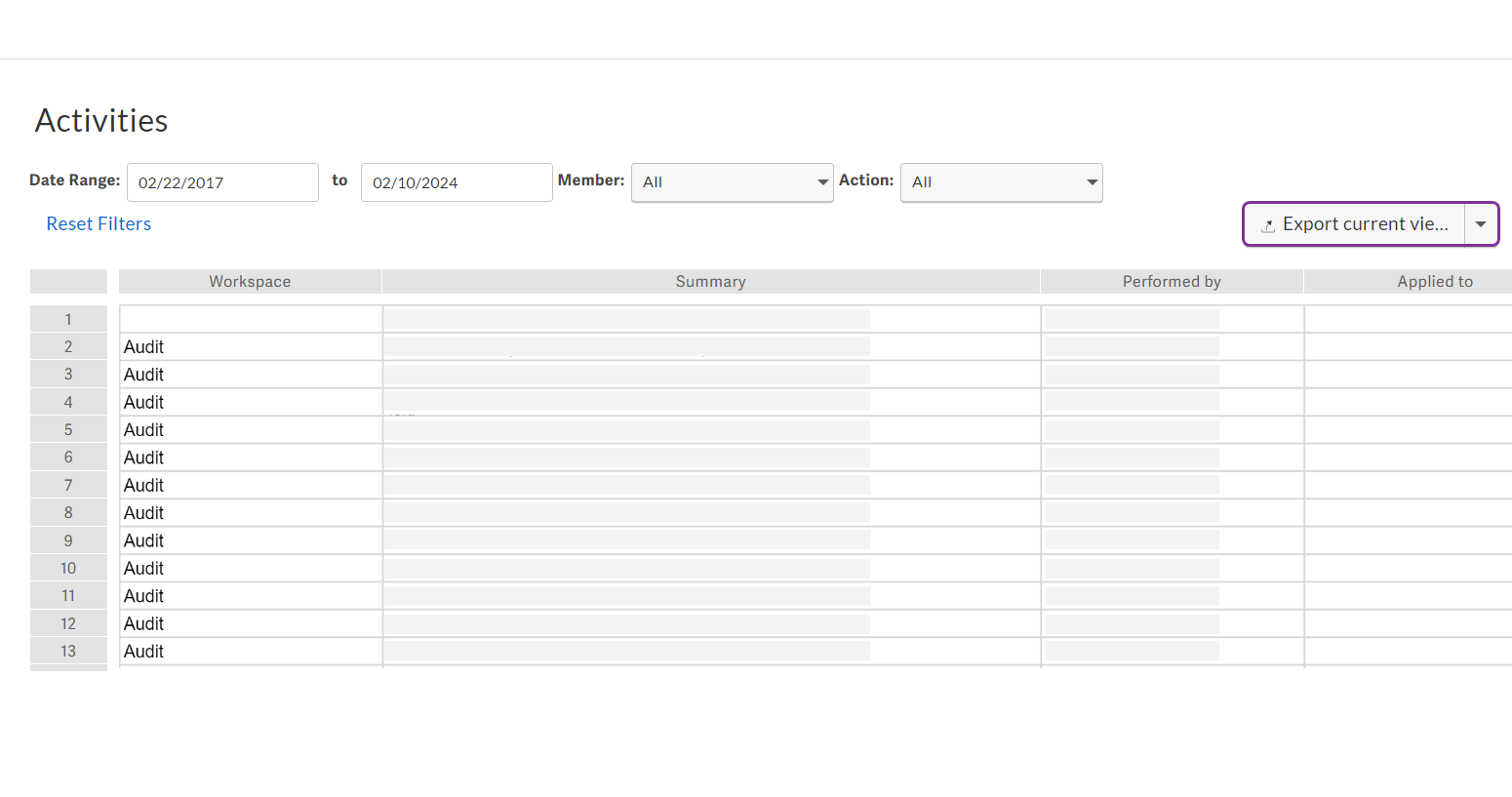Select the Summary cell in row 4
The width and height of the screenshot is (1512, 797).
pos(710,402)
